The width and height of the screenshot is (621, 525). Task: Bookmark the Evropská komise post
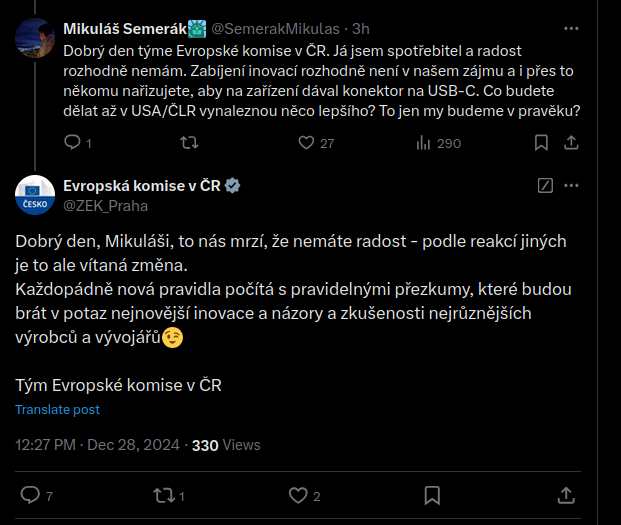[x=431, y=495]
